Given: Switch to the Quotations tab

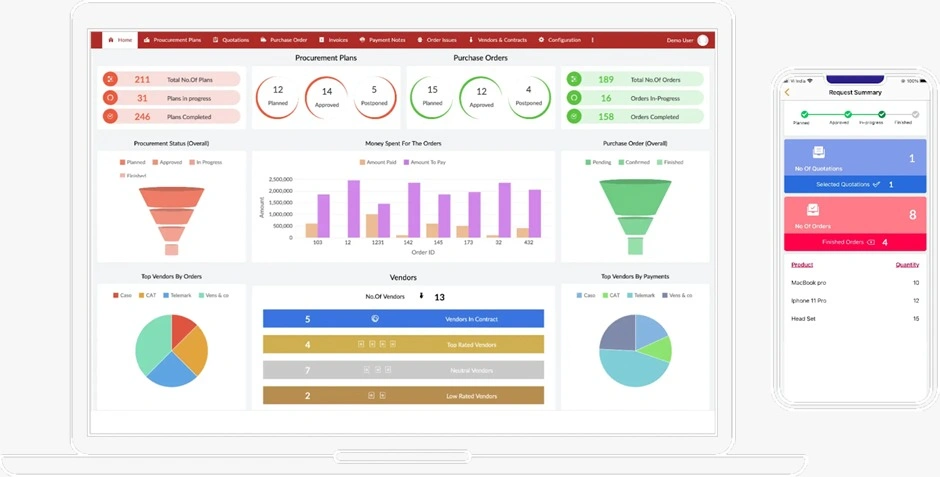Looking at the screenshot, I should (x=231, y=40).
